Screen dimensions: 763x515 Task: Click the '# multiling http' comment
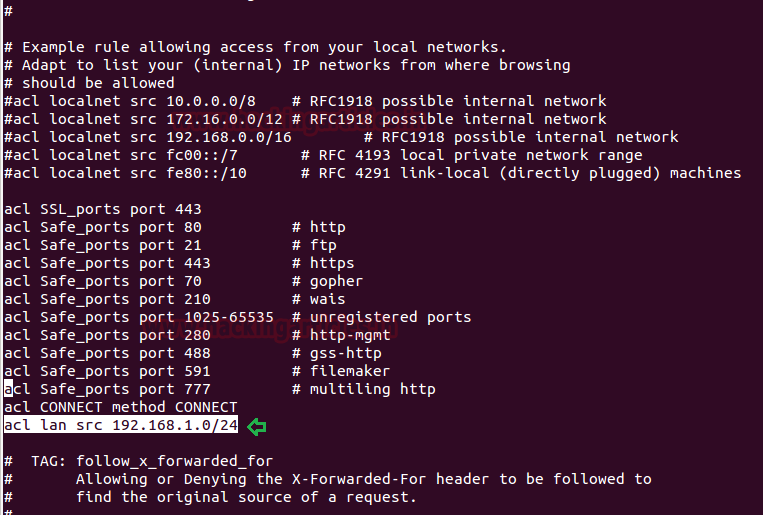[363, 389]
